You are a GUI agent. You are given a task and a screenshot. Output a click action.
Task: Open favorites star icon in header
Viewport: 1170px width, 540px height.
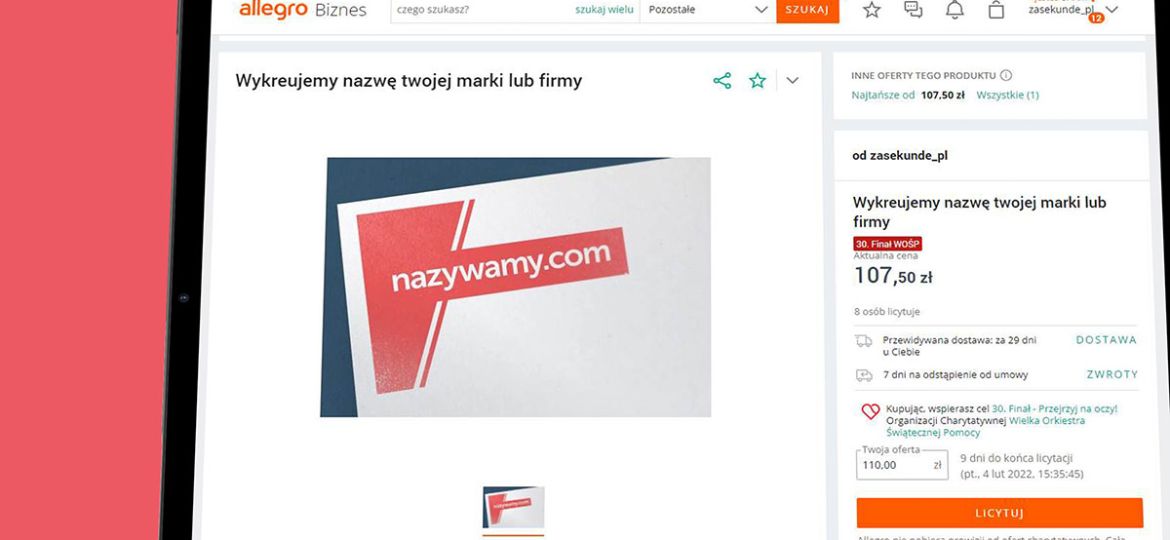click(x=872, y=10)
